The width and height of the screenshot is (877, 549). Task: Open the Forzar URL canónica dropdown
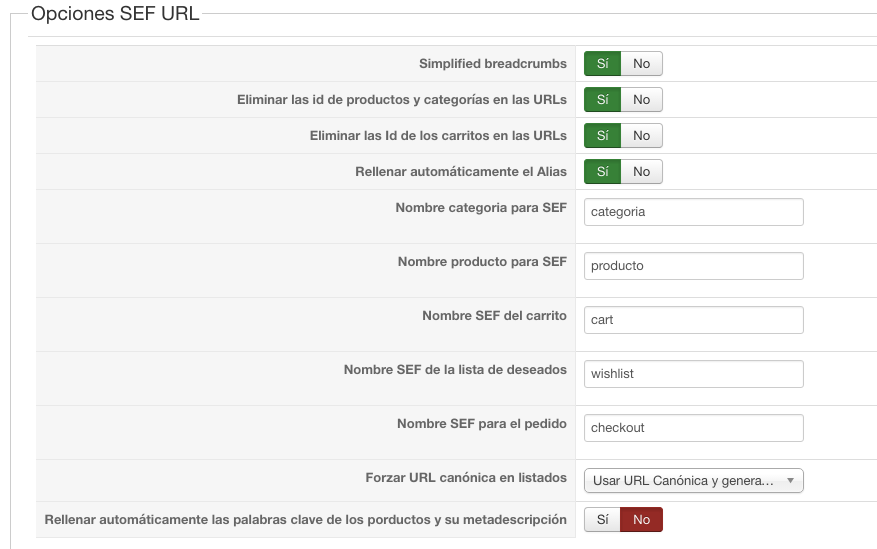click(x=694, y=481)
